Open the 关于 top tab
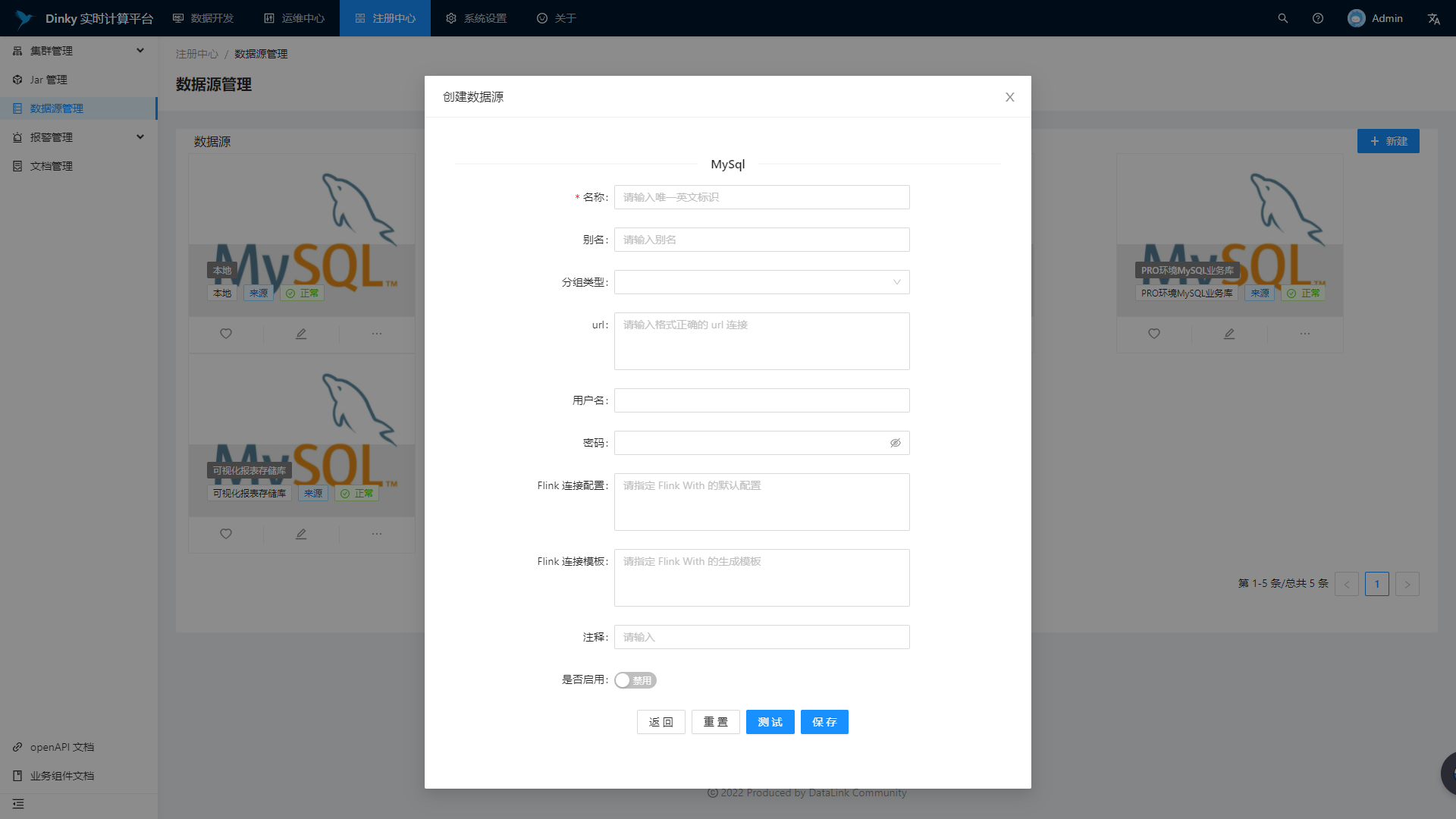1456x819 pixels. click(x=557, y=18)
